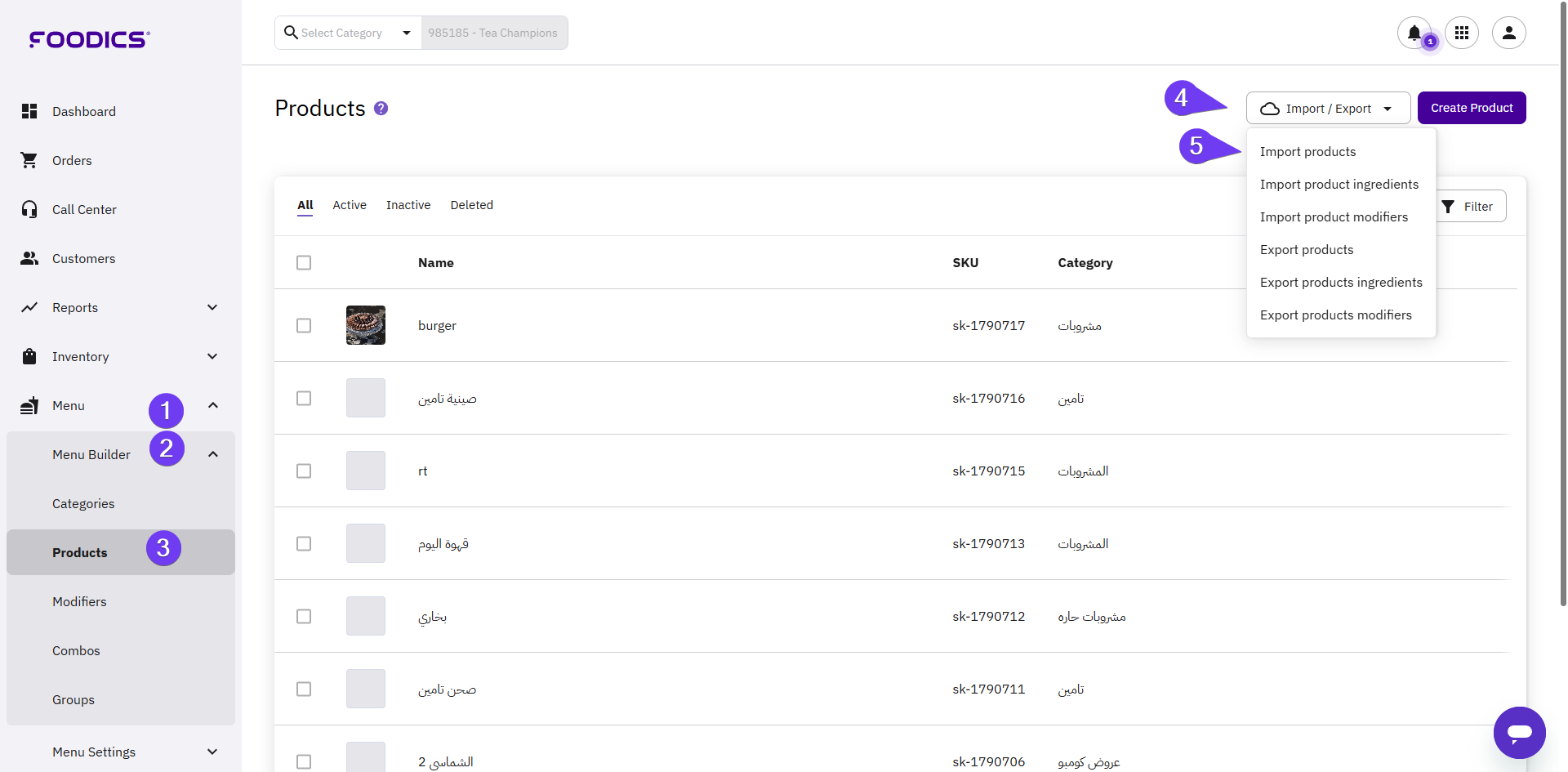This screenshot has width=1568, height=772.
Task: Open the notifications bell icon
Action: (x=1414, y=33)
